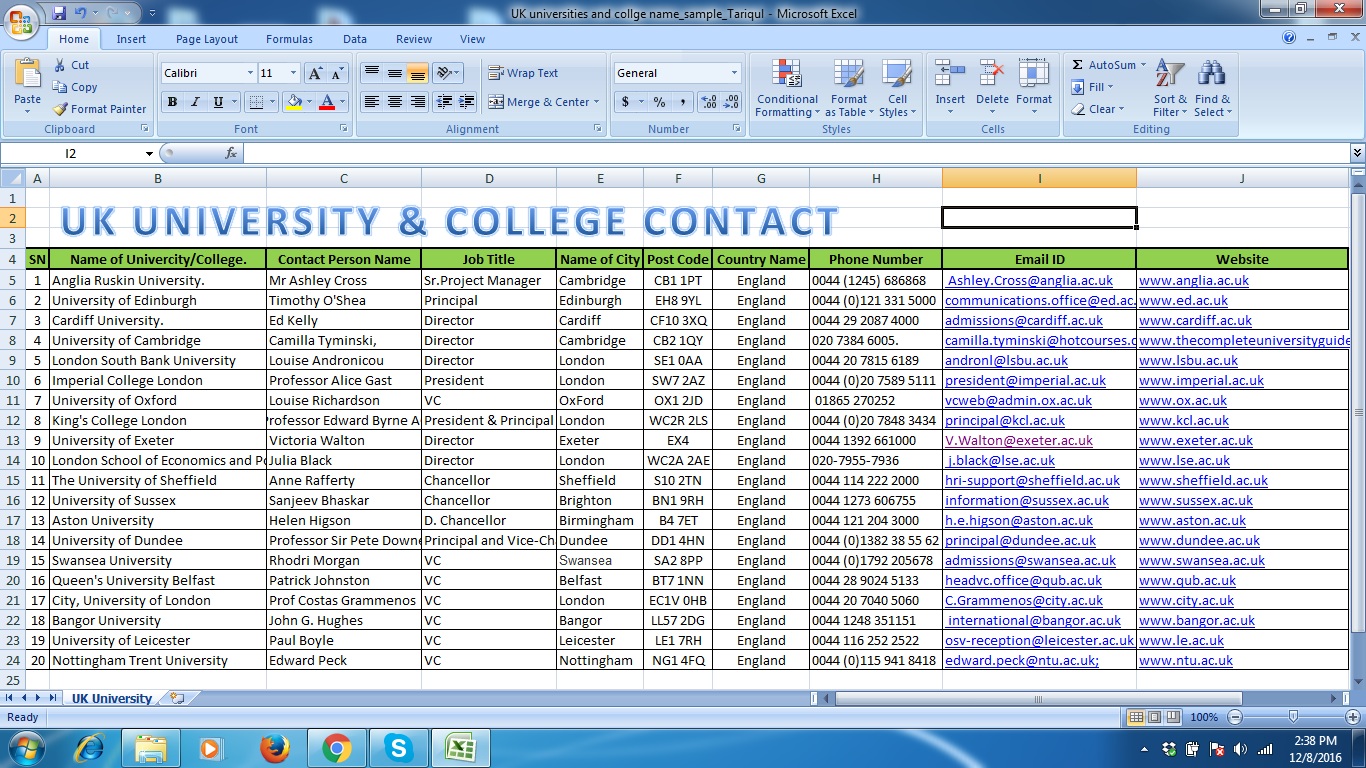The width and height of the screenshot is (1366, 768).
Task: Open admissions@cardiff.ac.uk email link
Action: click(1024, 320)
